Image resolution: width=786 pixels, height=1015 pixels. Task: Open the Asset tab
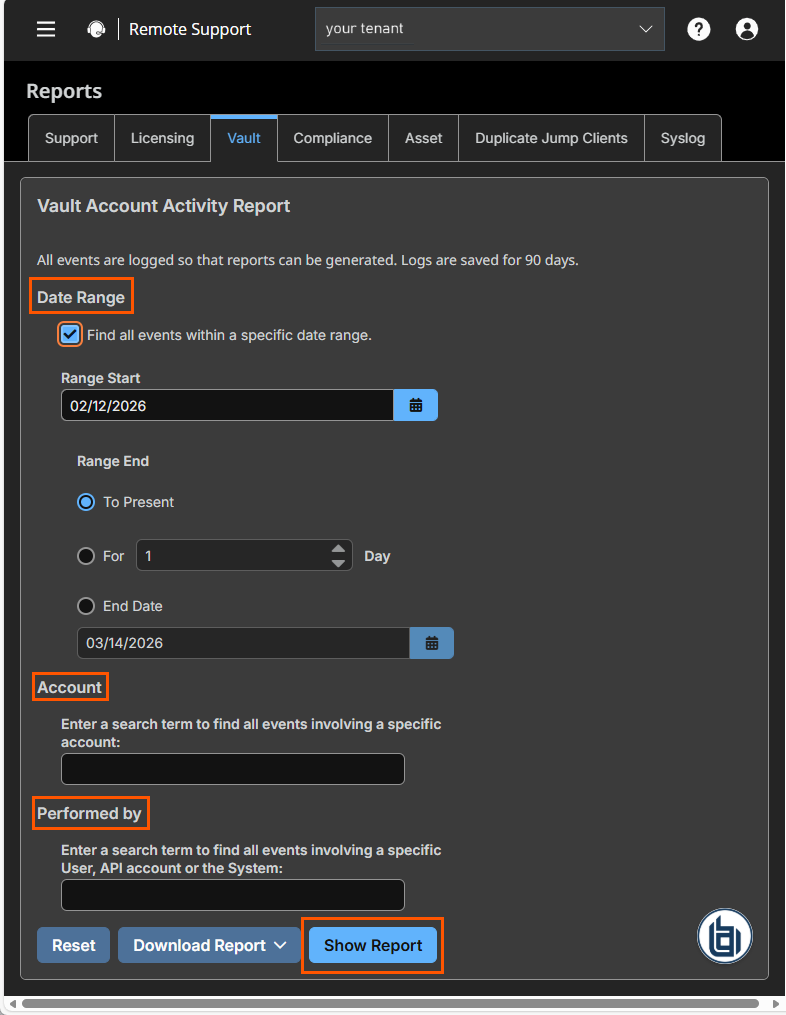[x=423, y=138]
